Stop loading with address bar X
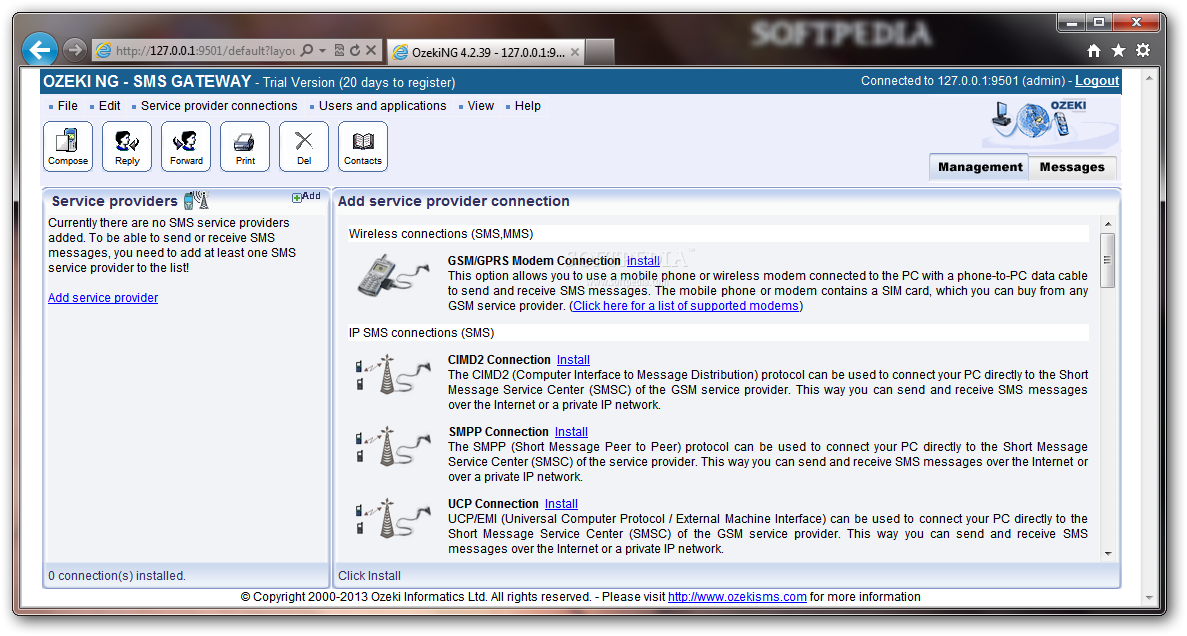The height and width of the screenshot is (636, 1187). [371, 51]
